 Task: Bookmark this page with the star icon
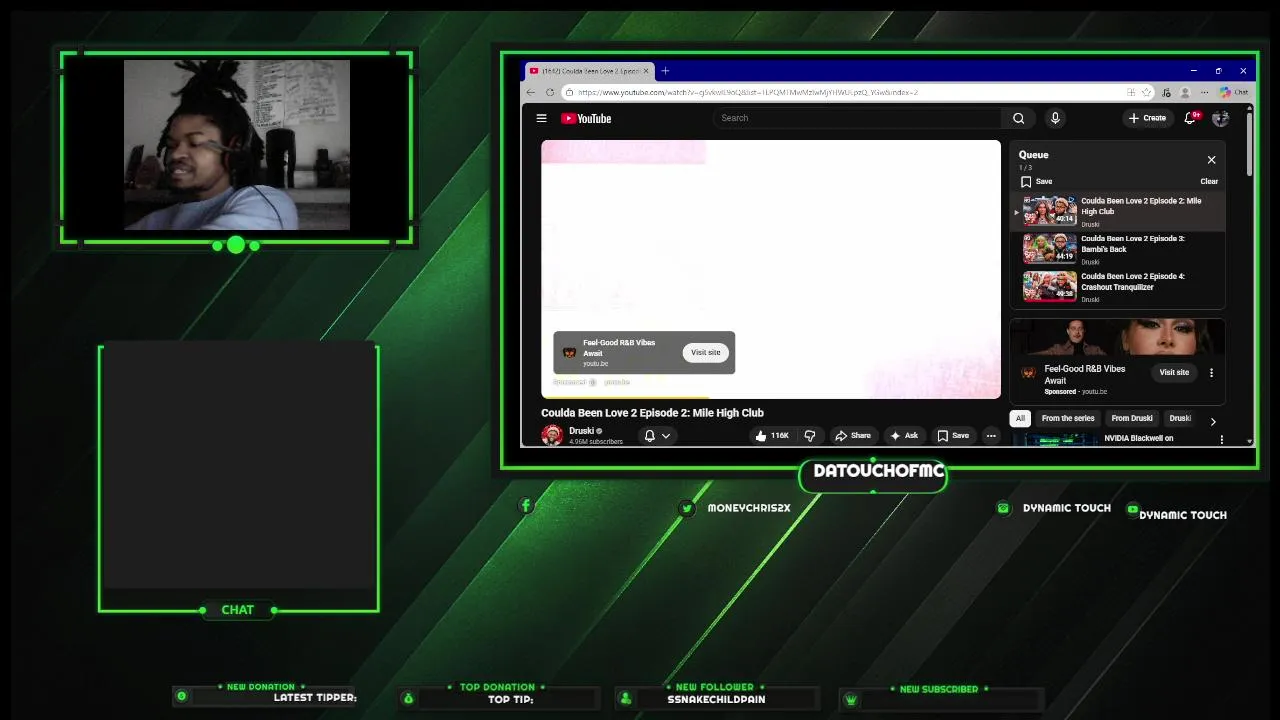pyautogui.click(x=1146, y=92)
